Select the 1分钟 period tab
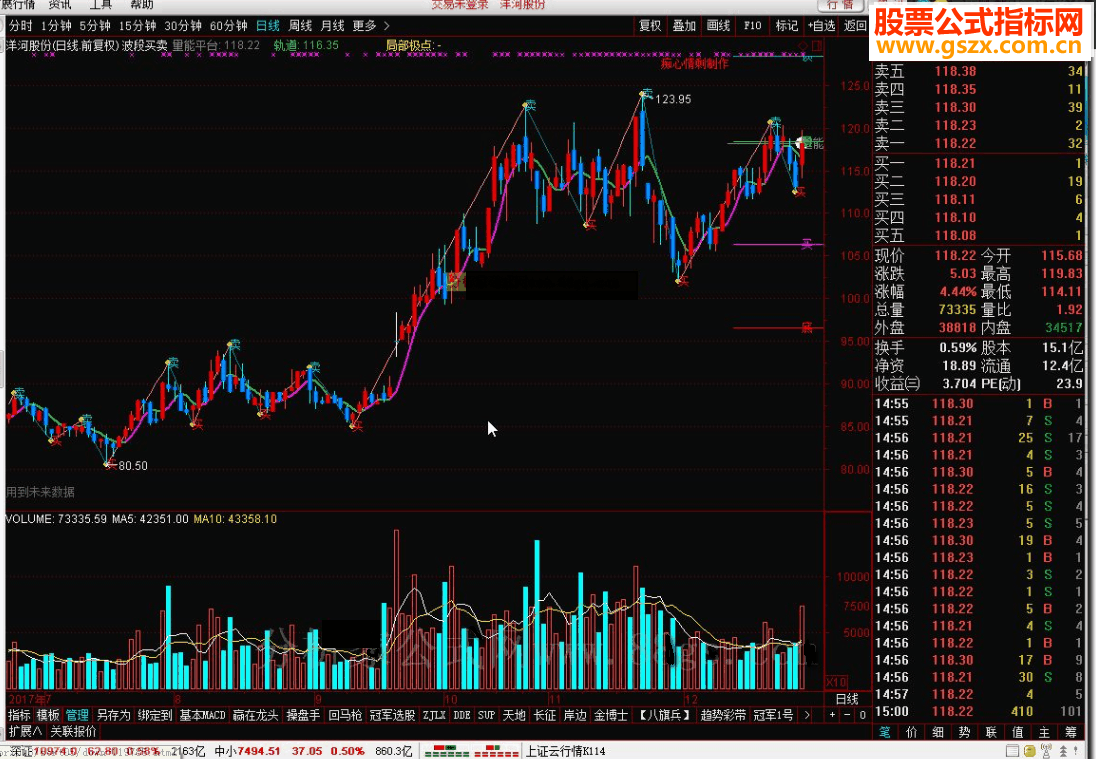This screenshot has width=1096, height=759. [56, 26]
